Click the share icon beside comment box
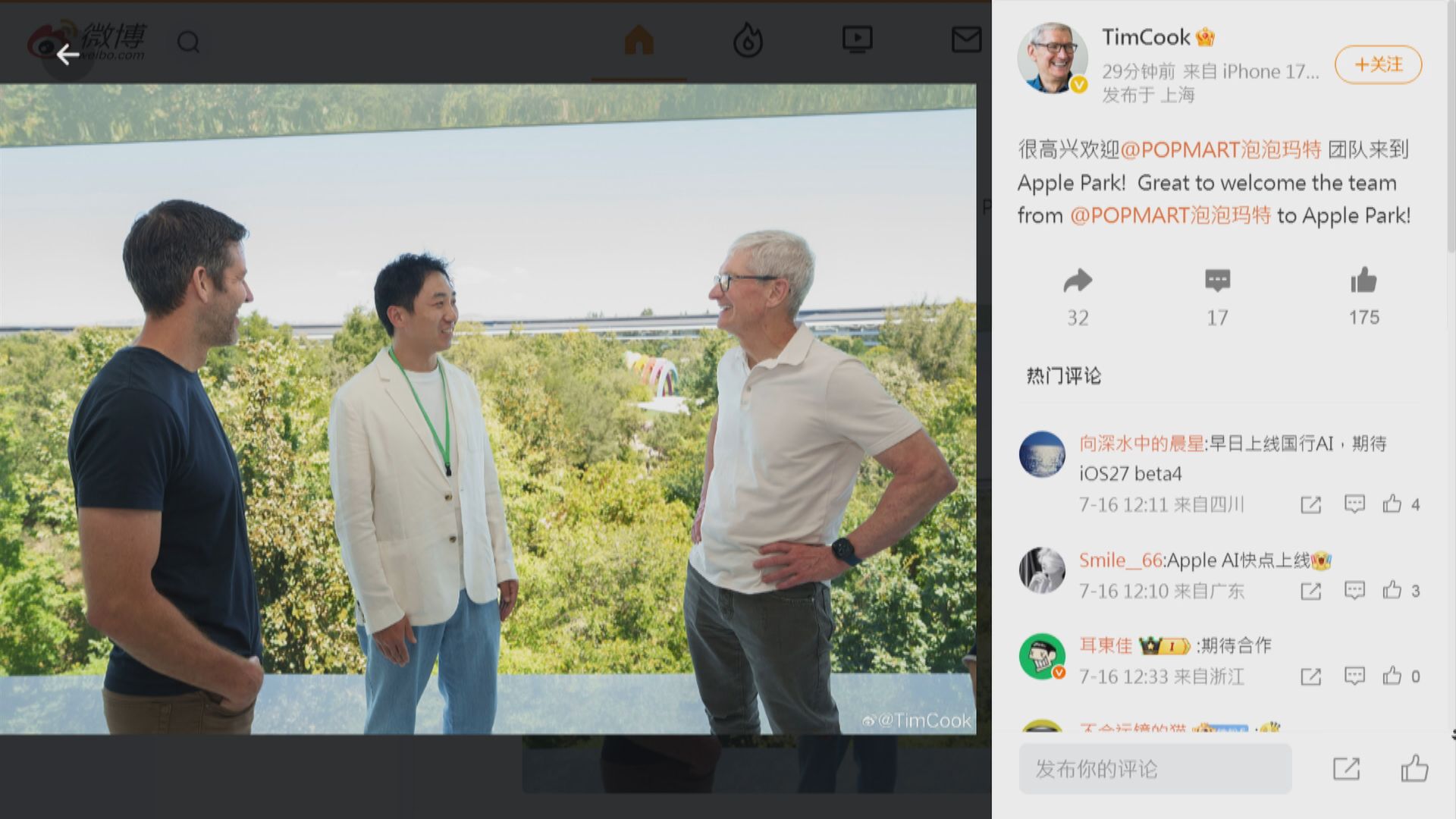This screenshot has height=819, width=1456. click(1346, 769)
